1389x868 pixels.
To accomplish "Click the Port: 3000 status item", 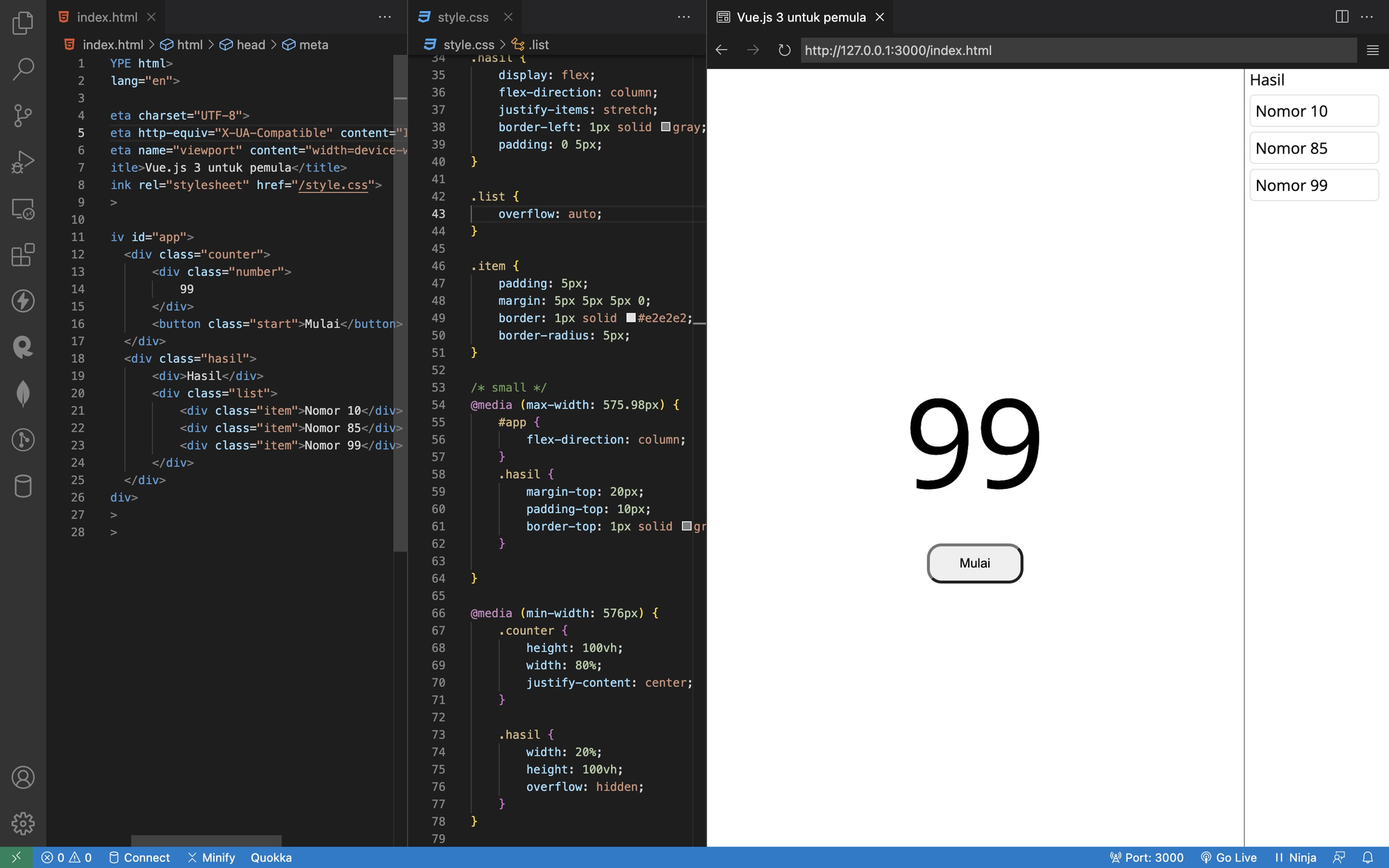I will [1147, 858].
